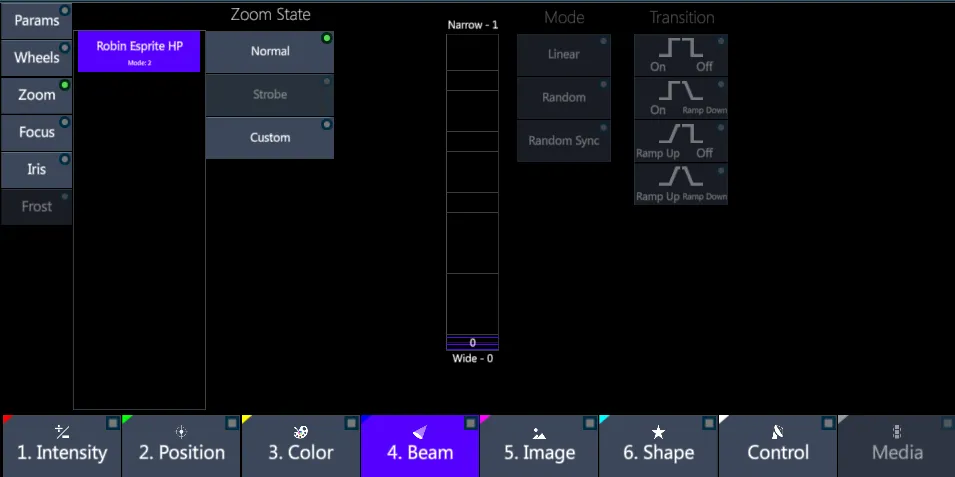
Task: Open the 4. Beam attribute group
Action: coord(420,446)
